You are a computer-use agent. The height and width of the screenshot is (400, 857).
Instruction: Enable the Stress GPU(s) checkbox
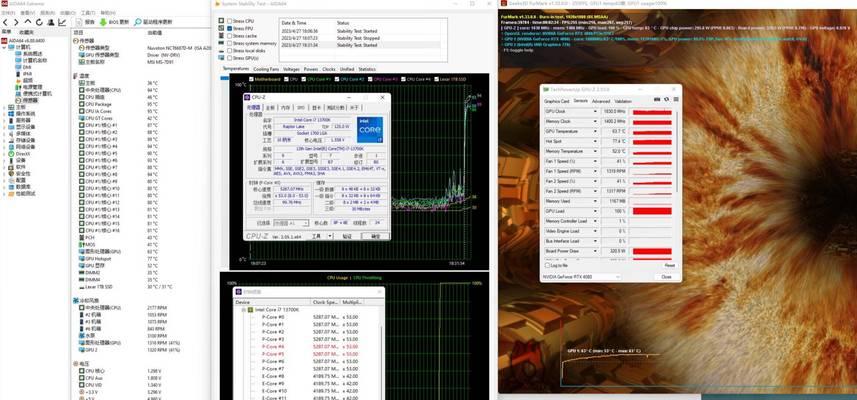click(230, 58)
